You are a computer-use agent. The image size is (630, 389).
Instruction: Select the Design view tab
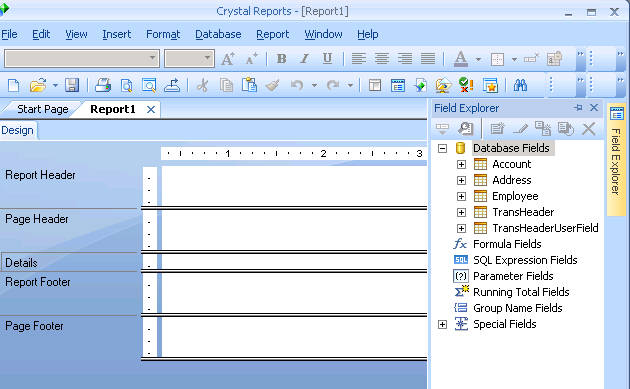[17, 130]
